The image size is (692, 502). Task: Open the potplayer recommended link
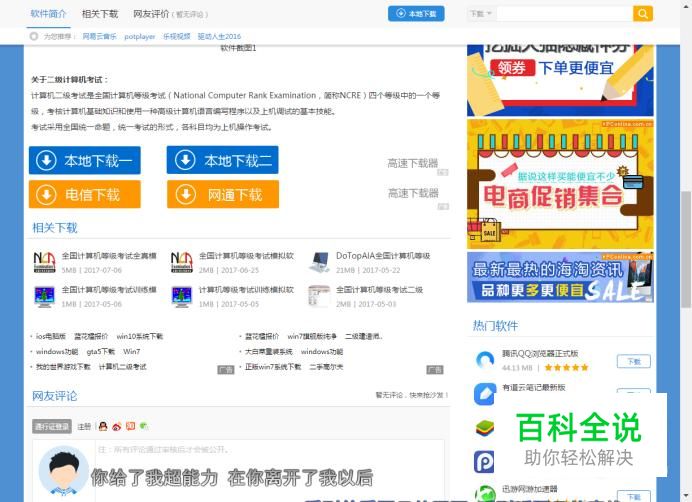point(139,36)
